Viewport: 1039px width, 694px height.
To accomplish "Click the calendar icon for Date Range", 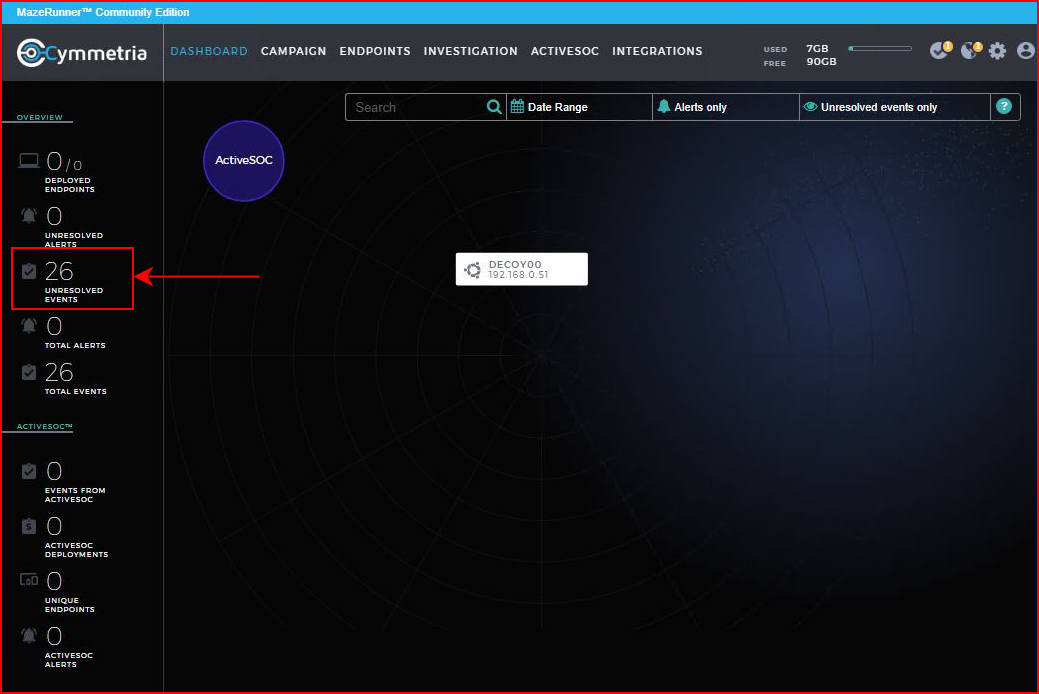I will point(518,106).
